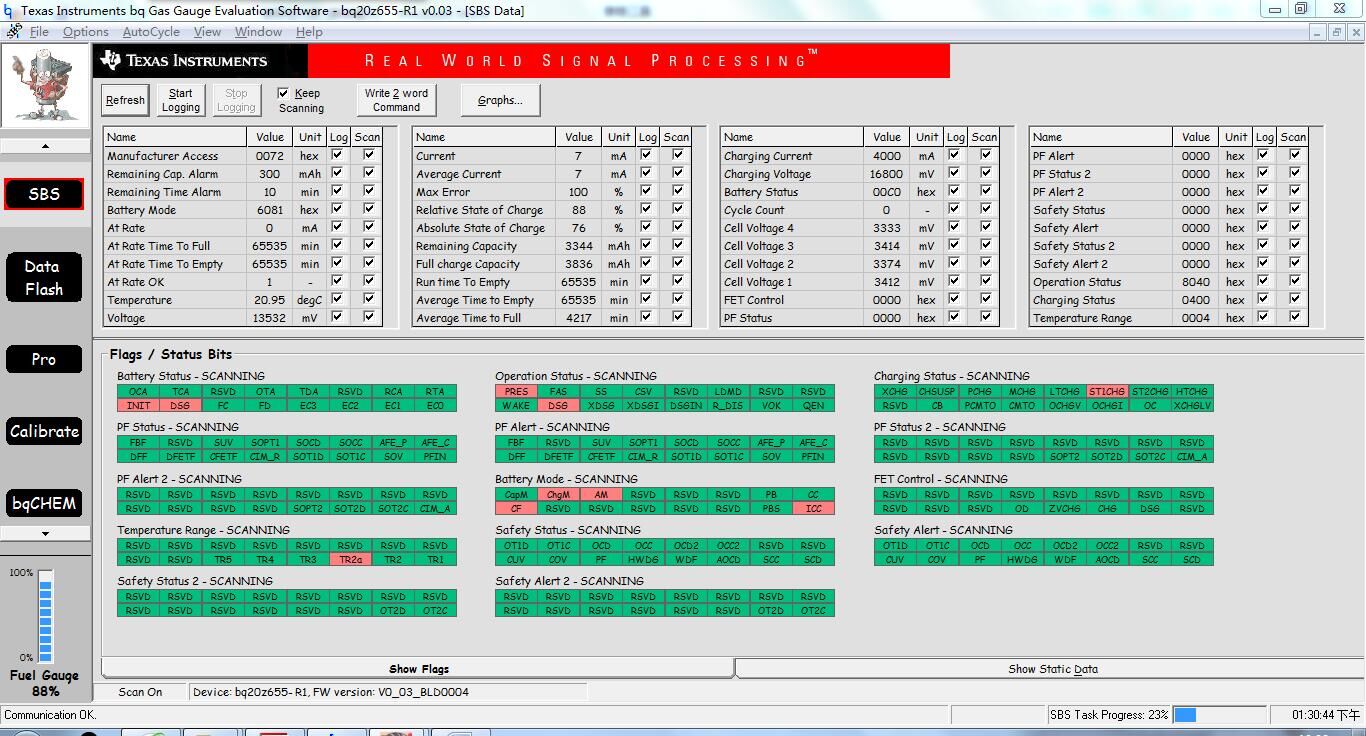
Task: Click the red CapM bit in Battery Mode
Action: pos(516,495)
